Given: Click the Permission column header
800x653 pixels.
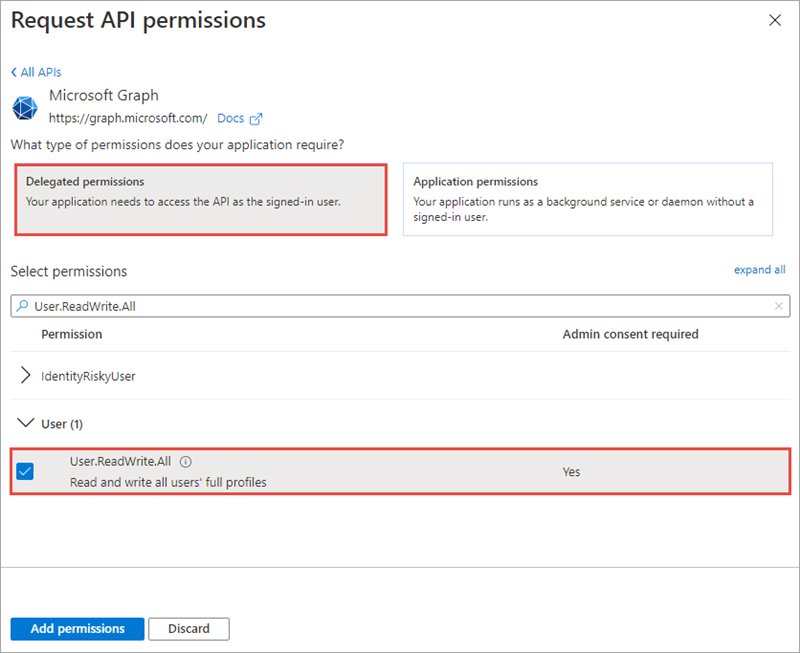Looking at the screenshot, I should click(72, 334).
